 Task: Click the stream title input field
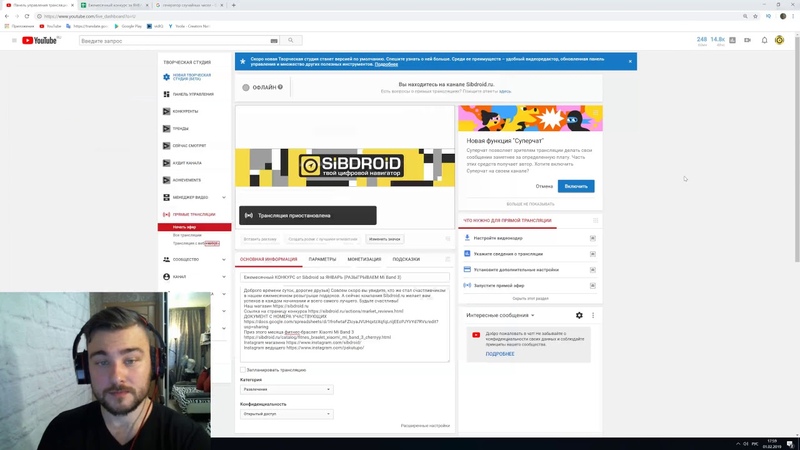345,278
